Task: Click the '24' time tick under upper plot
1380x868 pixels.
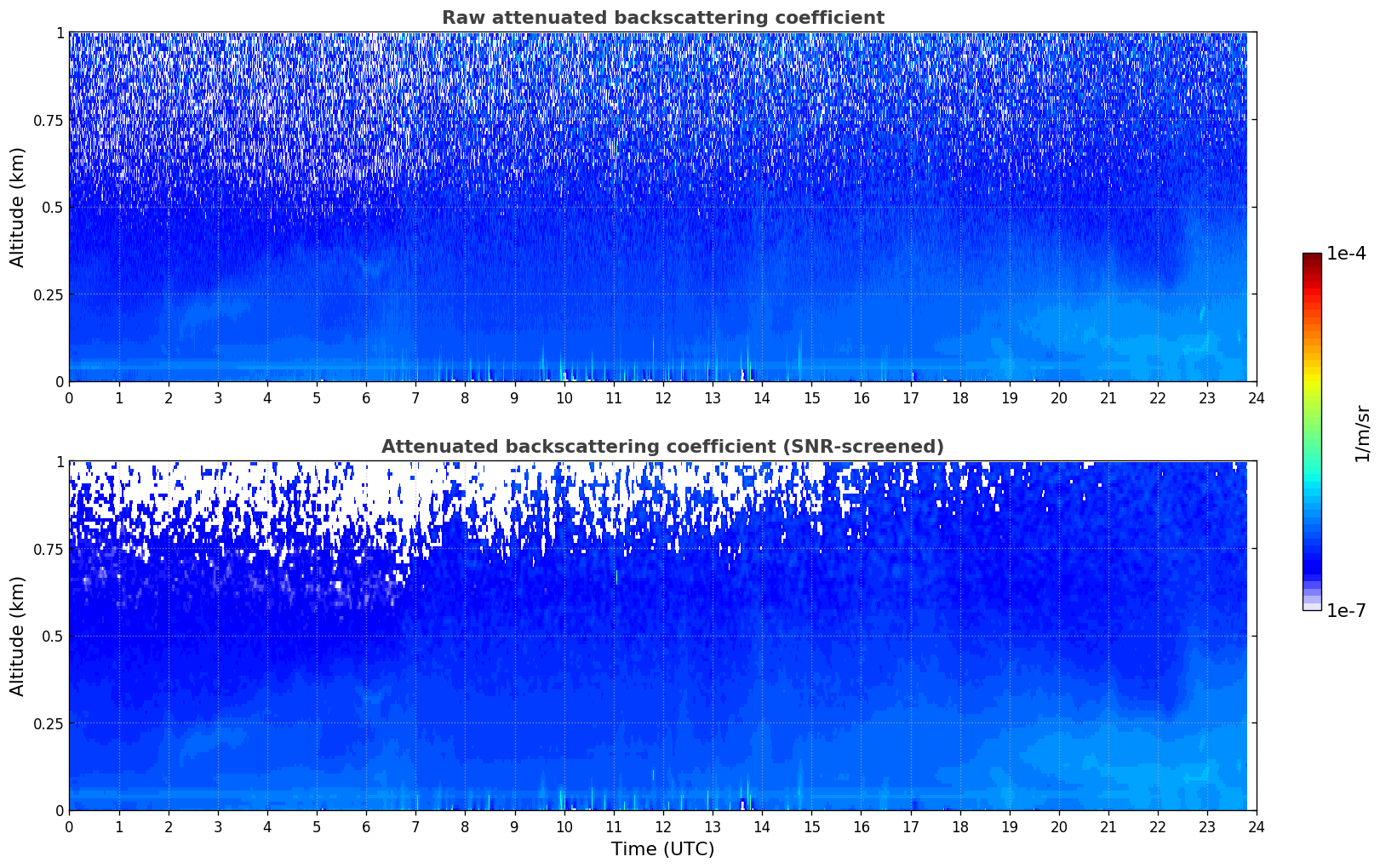Action: pos(1257,397)
